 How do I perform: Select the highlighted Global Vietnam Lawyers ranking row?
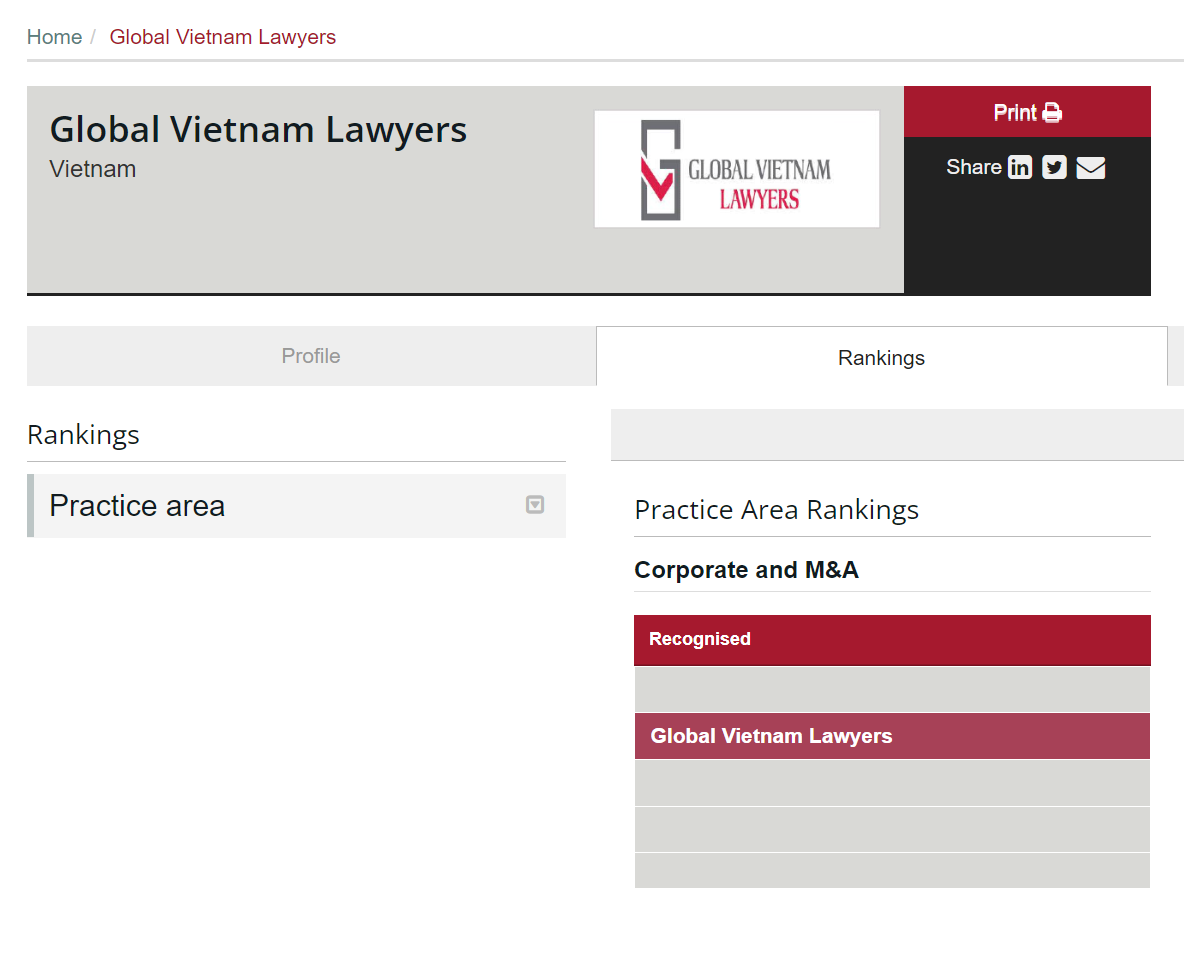tap(892, 736)
